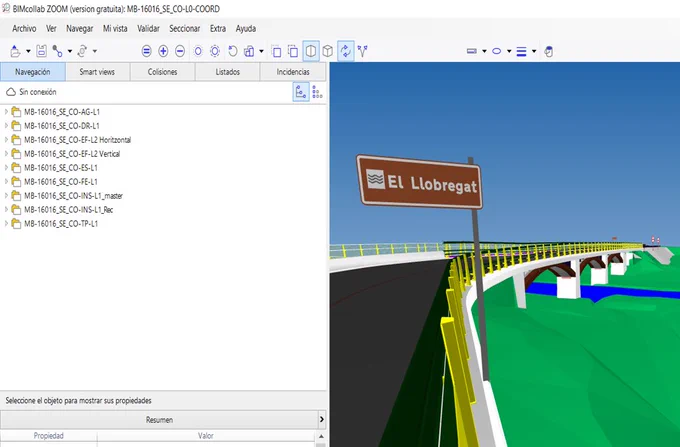
Task: Click the undo/reset view arrow icon
Action: pyautogui.click(x=233, y=51)
